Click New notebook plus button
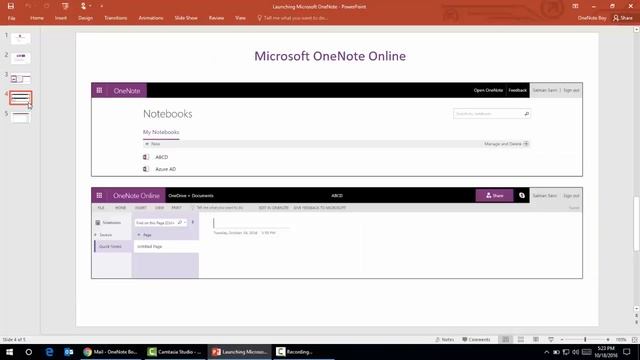 152,144
